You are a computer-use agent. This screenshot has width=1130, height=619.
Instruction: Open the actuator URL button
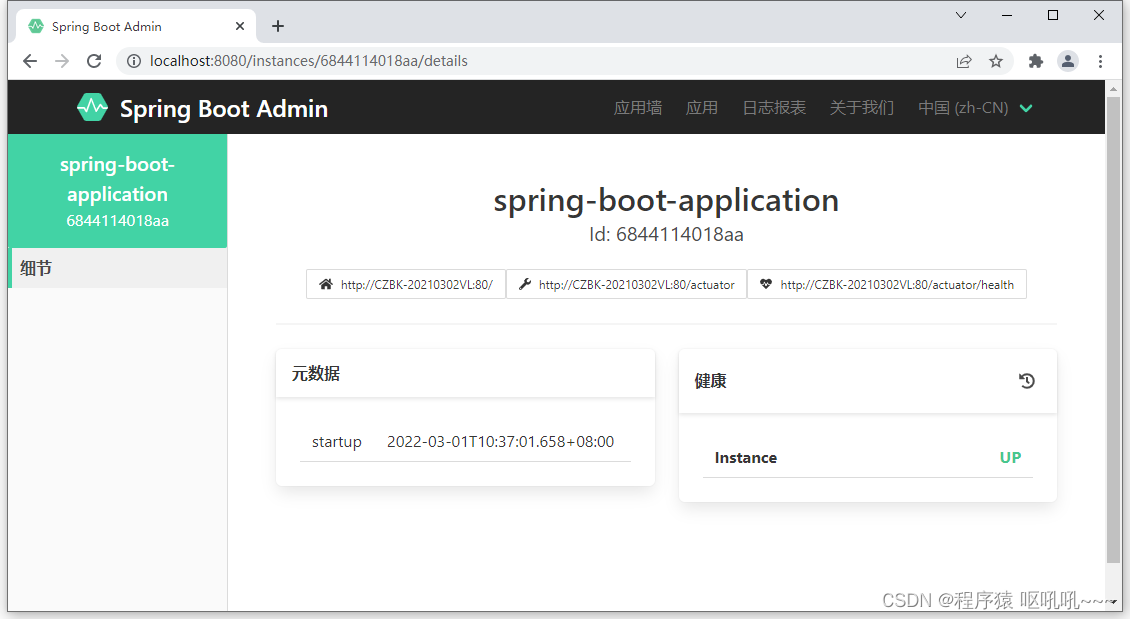tap(626, 284)
